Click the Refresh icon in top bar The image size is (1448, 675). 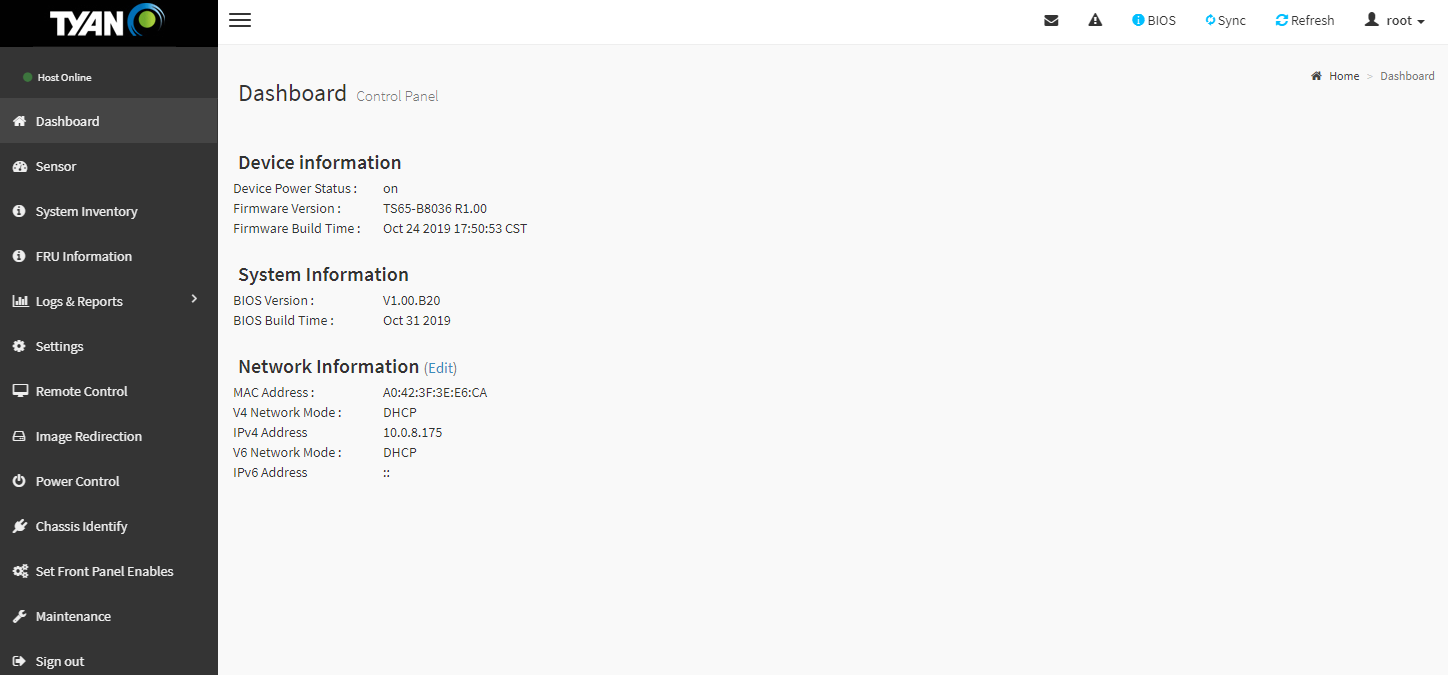tap(1282, 20)
